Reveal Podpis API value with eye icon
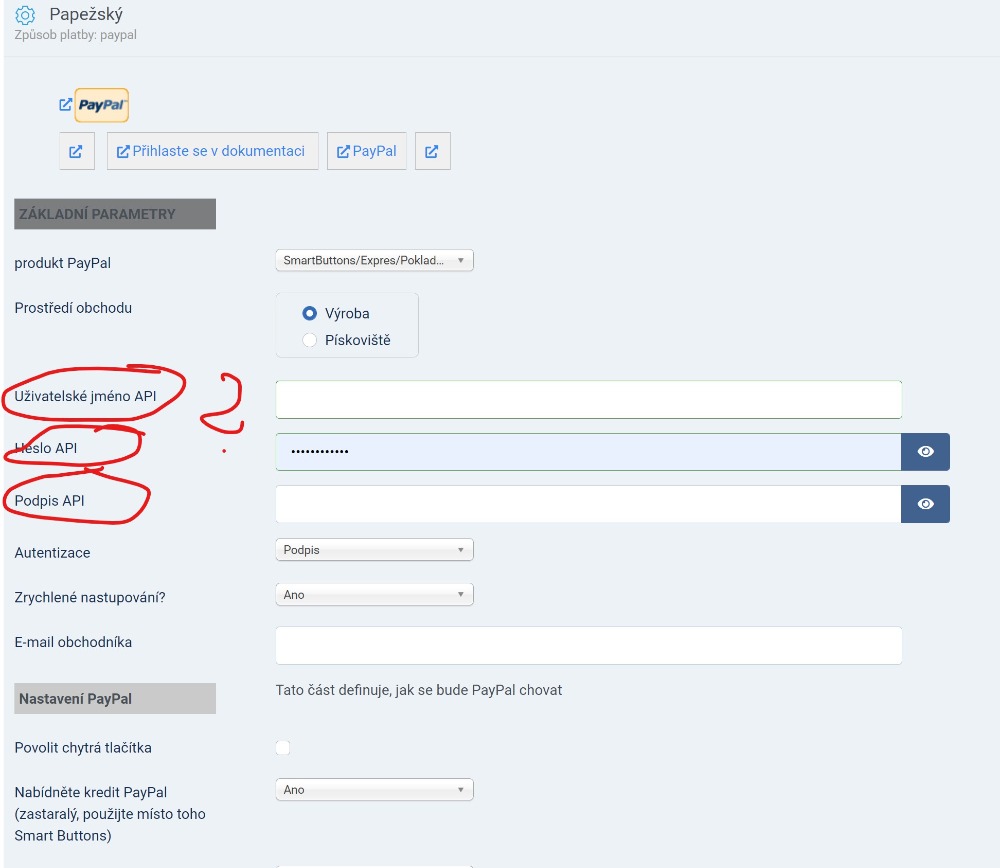This screenshot has height=868, width=1000. click(x=925, y=504)
